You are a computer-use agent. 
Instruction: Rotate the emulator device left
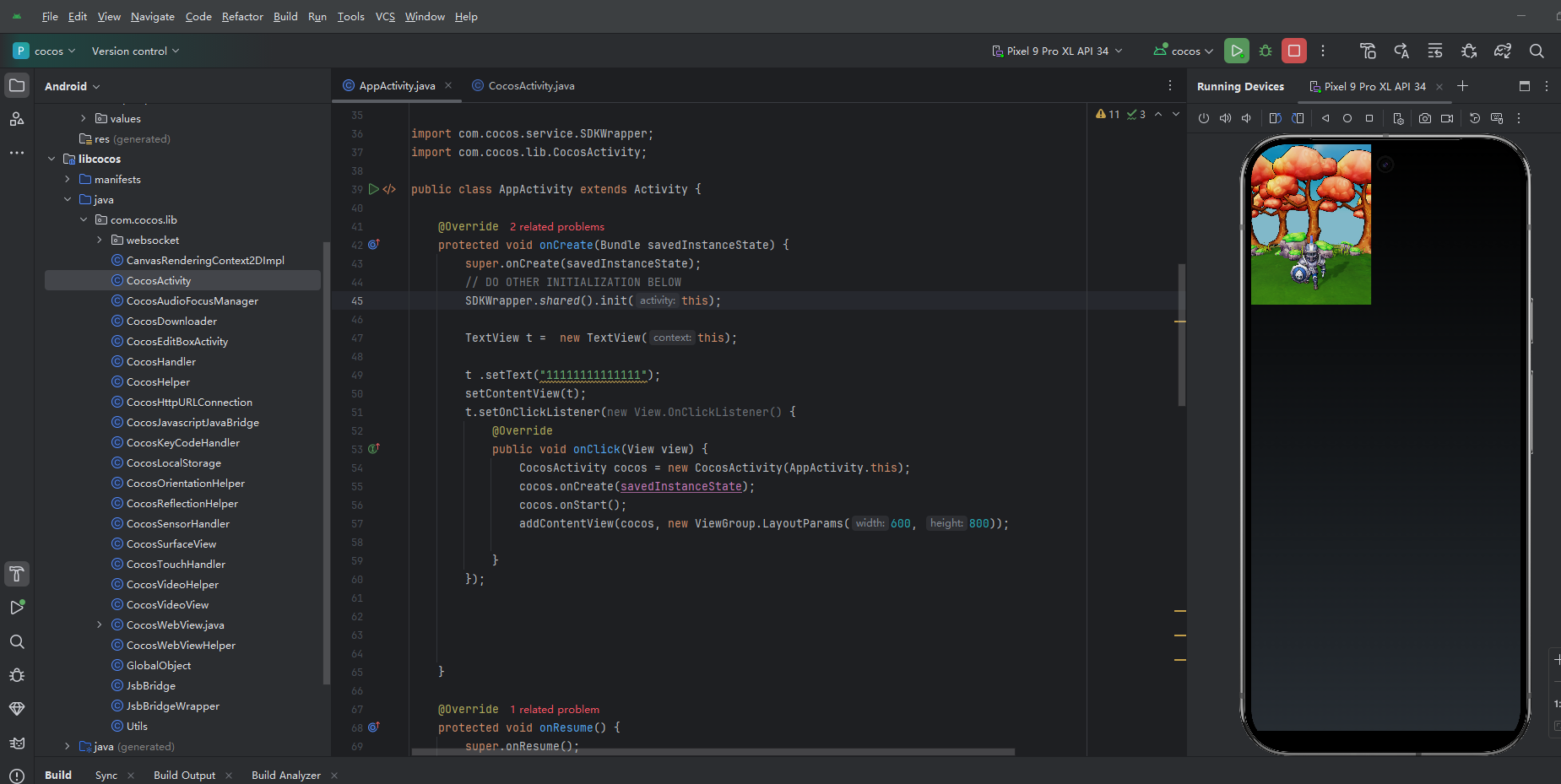(x=1275, y=118)
